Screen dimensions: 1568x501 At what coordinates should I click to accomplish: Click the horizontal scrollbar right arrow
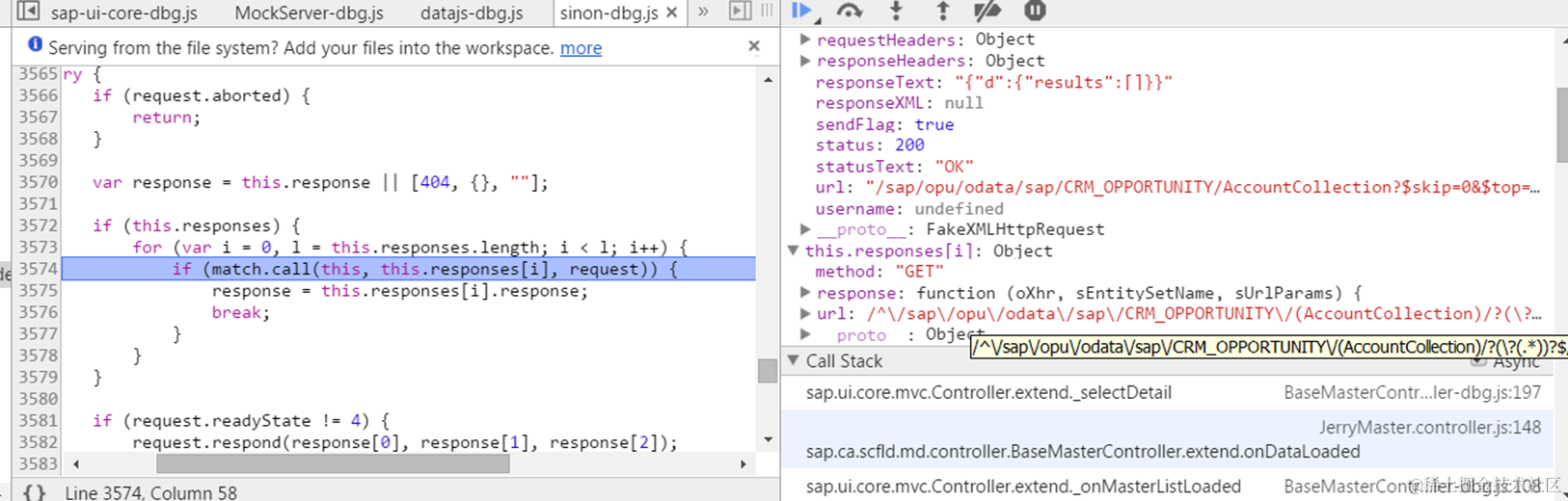[x=743, y=463]
